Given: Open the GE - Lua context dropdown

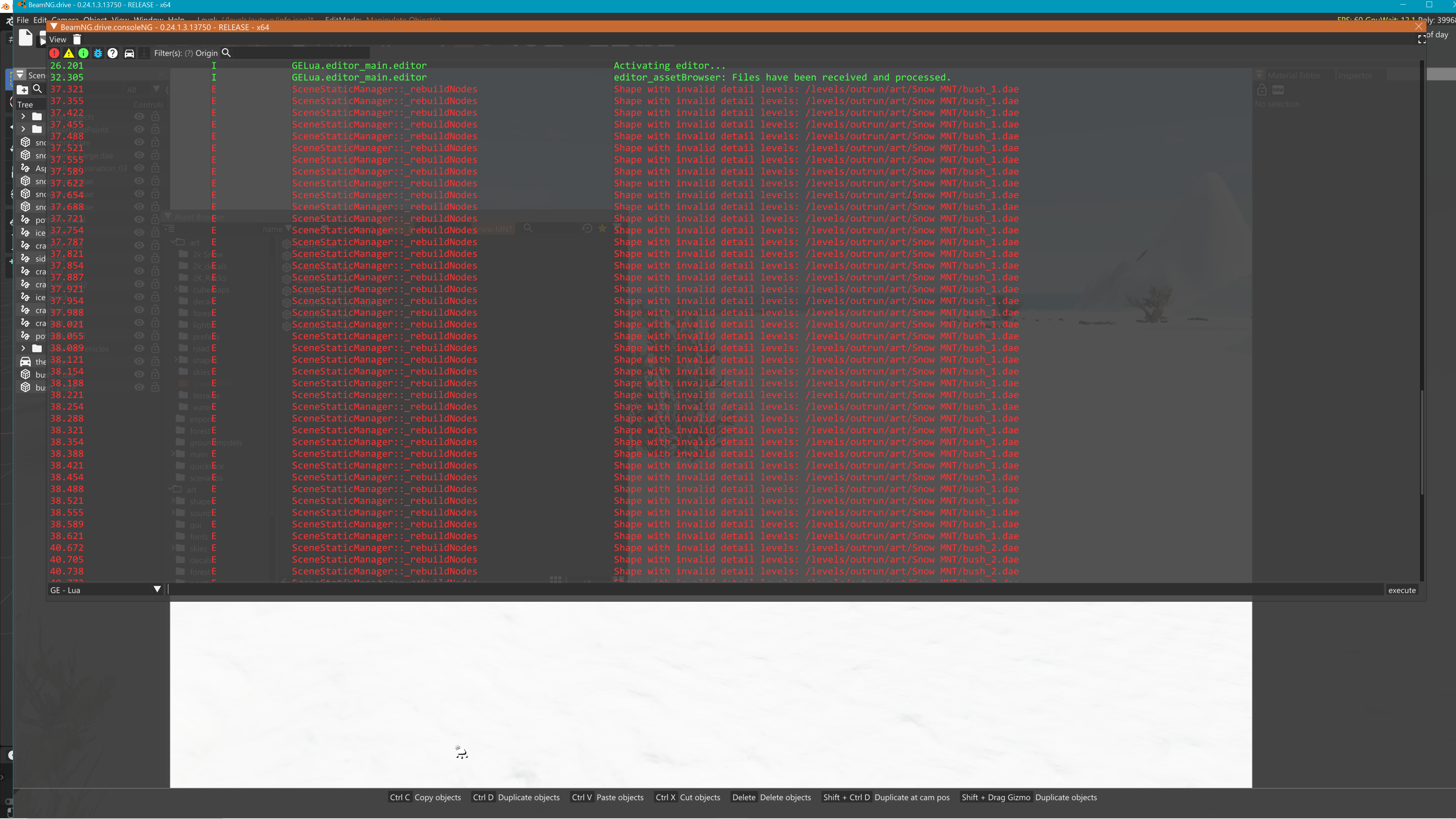Looking at the screenshot, I should [x=106, y=590].
